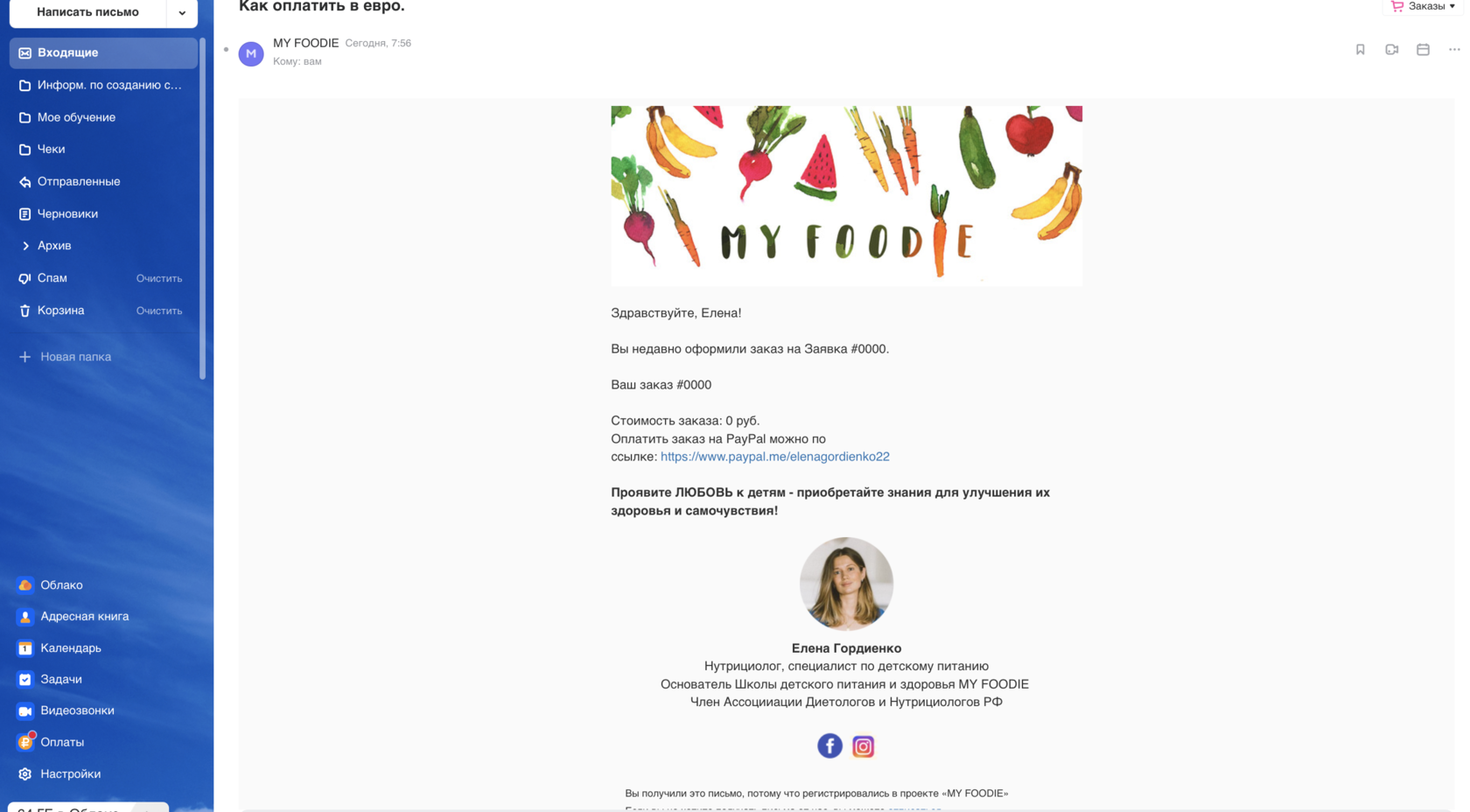Image resolution: width=1470 pixels, height=812 pixels.
Task: Open the Заказы dropdown filter
Action: (x=1423, y=7)
